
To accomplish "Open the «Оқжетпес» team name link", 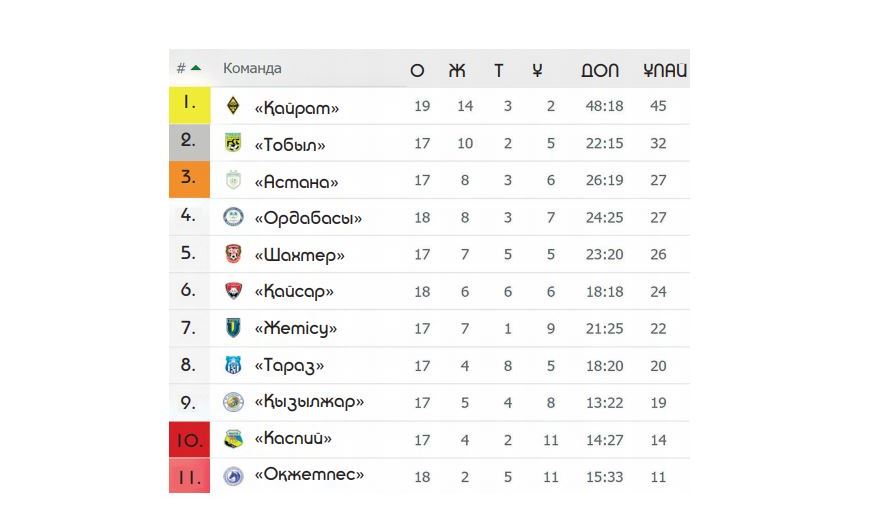I will tap(309, 475).
